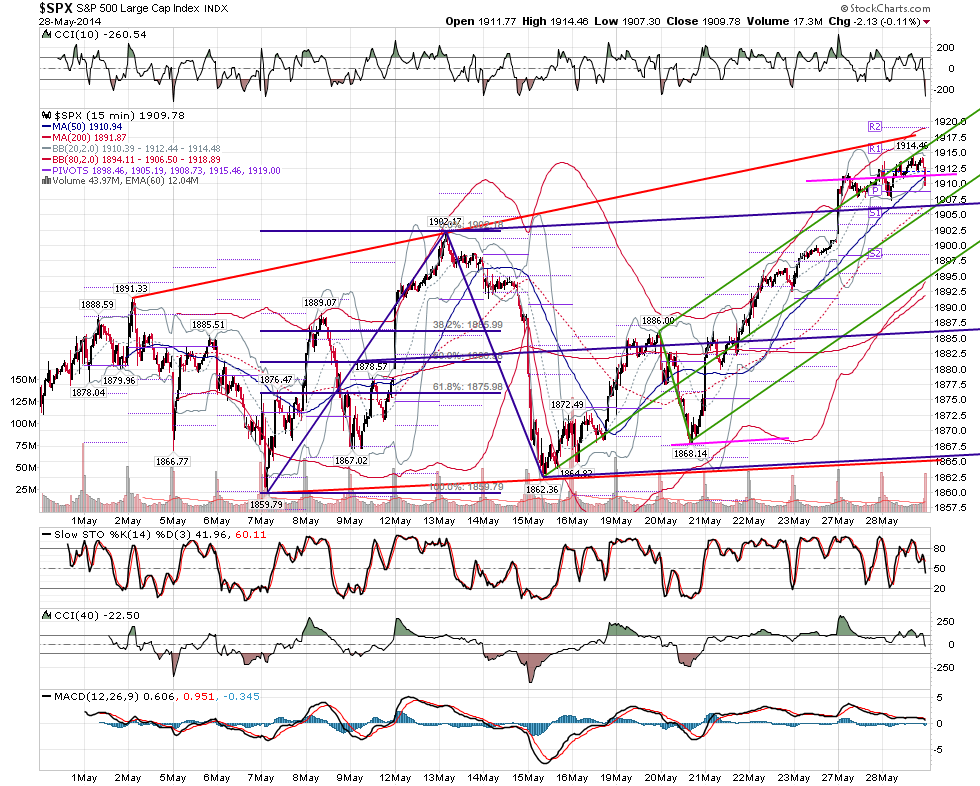Click the 38.2%: 1885.99 Fibonacci label
This screenshot has width=980, height=786.
(x=468, y=325)
